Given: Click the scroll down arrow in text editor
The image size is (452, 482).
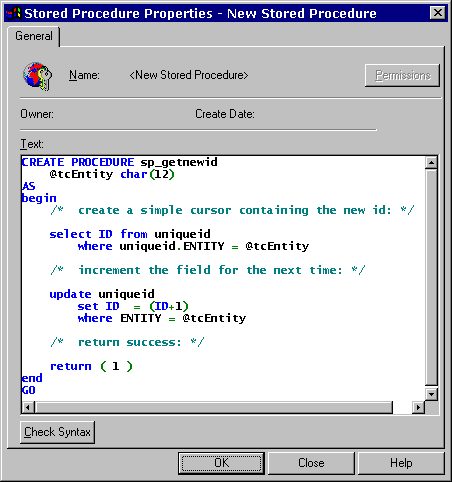Looking at the screenshot, I should 431,394.
